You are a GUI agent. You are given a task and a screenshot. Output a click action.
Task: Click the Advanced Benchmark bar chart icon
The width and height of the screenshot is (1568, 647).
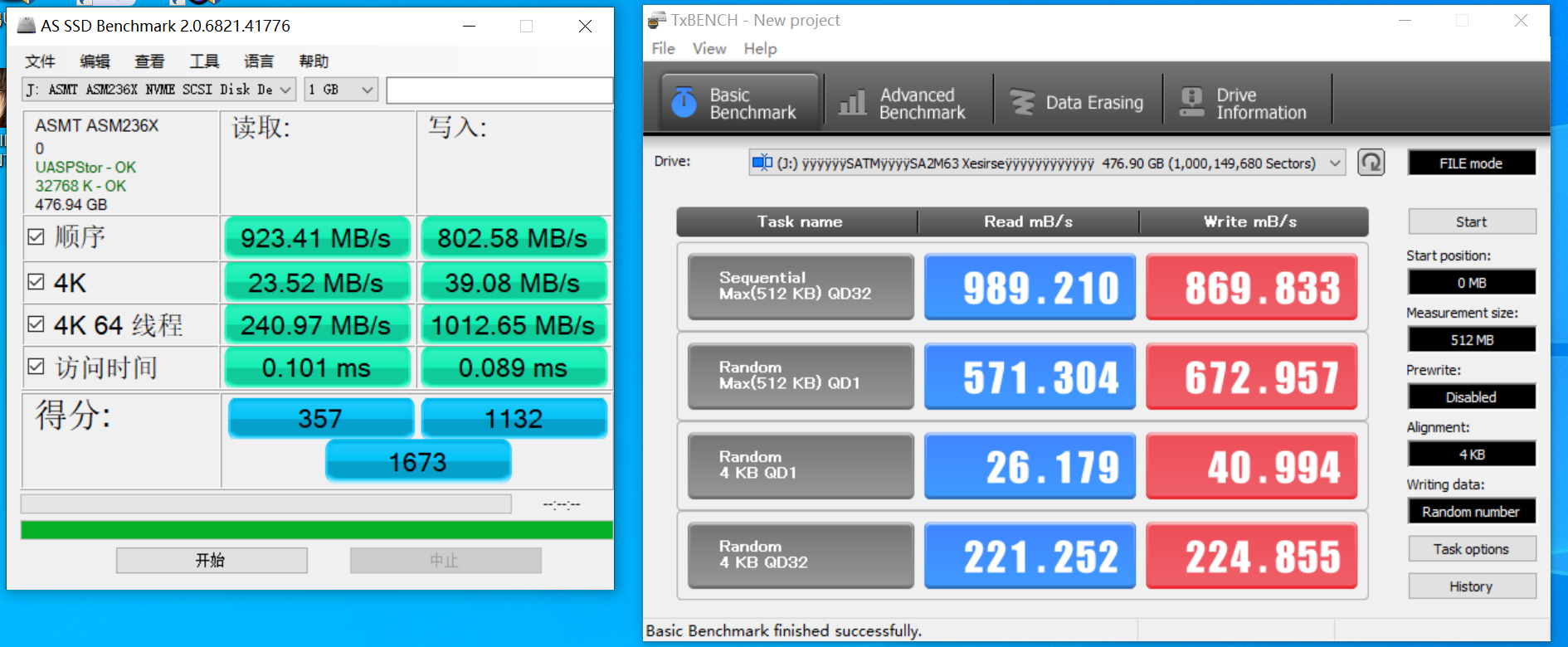[x=853, y=103]
